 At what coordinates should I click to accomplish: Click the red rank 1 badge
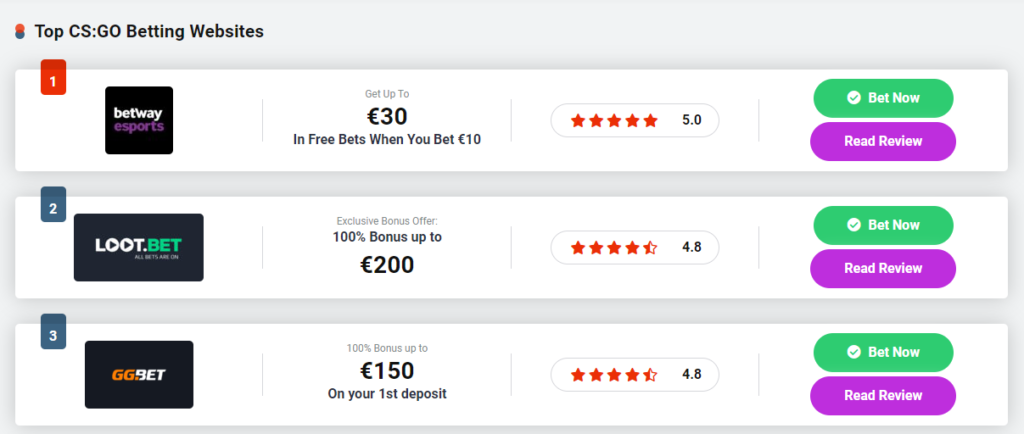tap(53, 77)
